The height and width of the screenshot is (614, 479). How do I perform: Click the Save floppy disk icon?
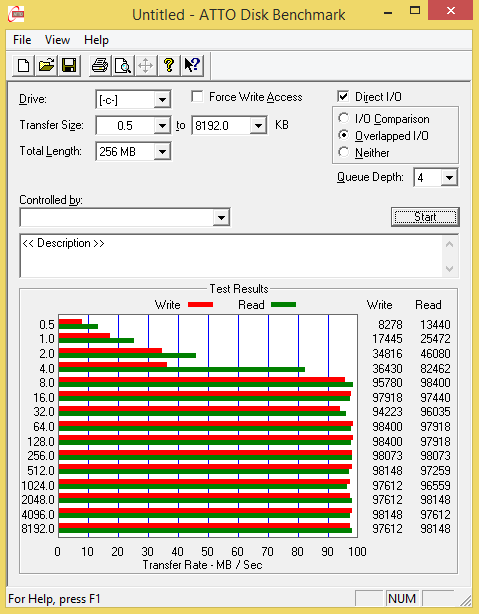point(69,65)
